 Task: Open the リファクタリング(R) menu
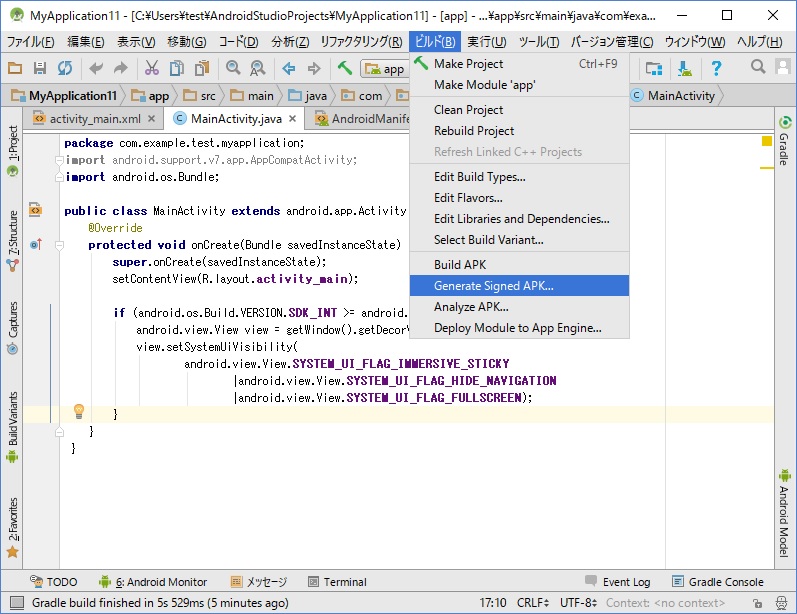[x=361, y=41]
